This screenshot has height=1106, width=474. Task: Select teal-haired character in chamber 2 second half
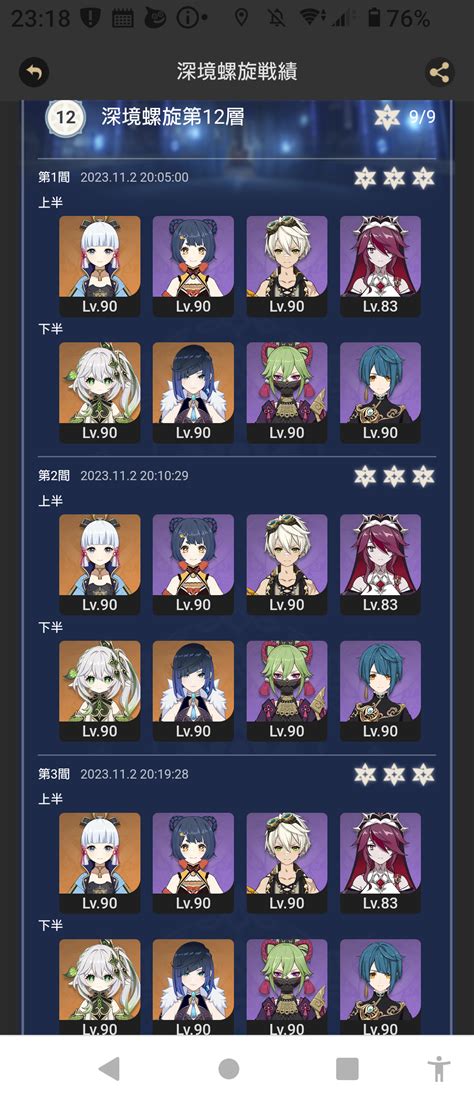pyautogui.click(x=380, y=691)
